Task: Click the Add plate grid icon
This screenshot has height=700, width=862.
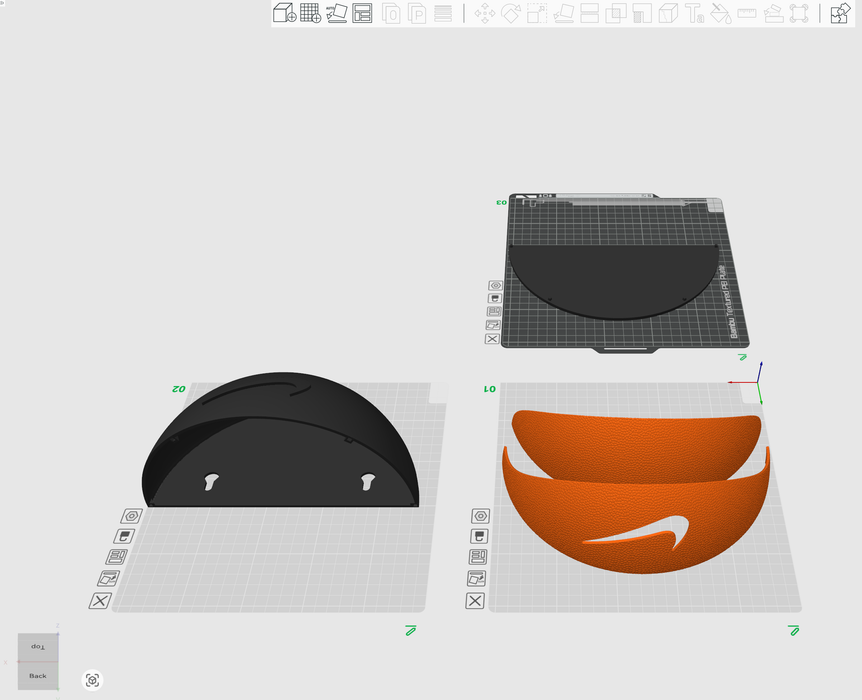Action: tap(311, 13)
